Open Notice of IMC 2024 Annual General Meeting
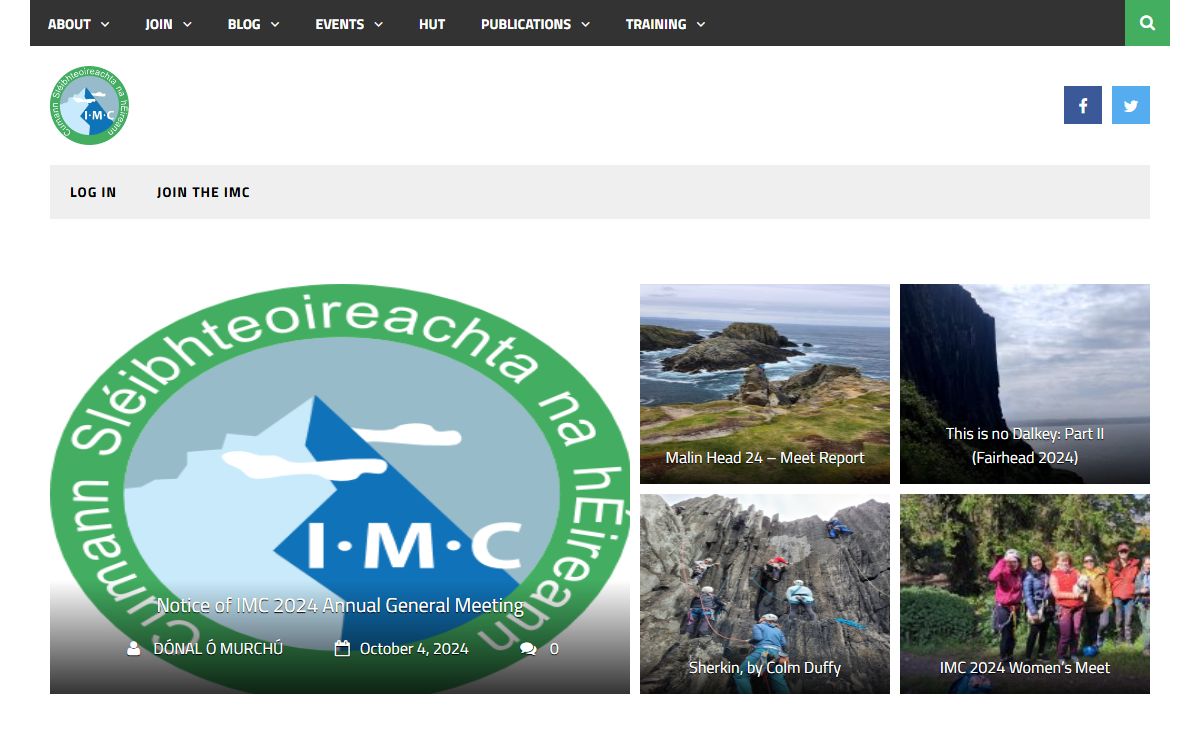 340,605
